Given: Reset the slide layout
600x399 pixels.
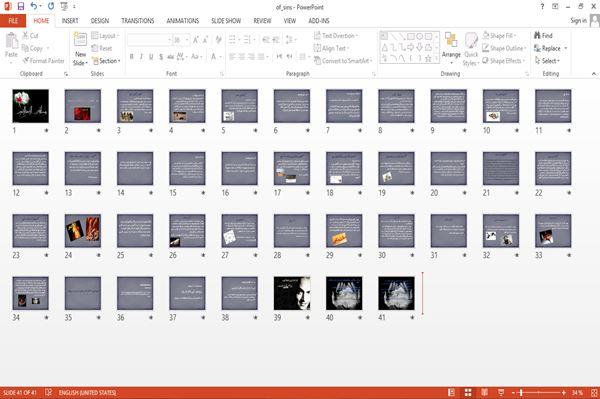Looking at the screenshot, I should [x=102, y=48].
